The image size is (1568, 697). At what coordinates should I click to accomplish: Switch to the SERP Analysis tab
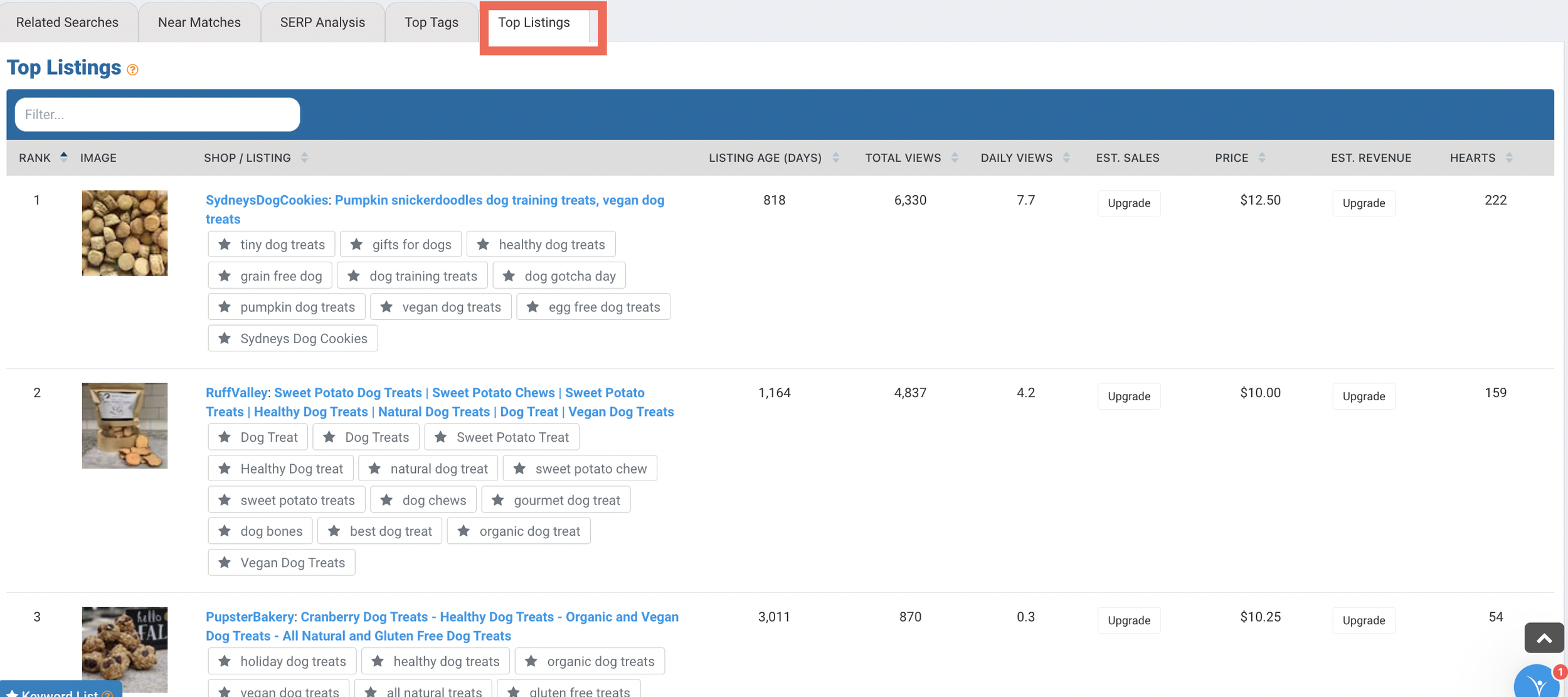pos(322,23)
